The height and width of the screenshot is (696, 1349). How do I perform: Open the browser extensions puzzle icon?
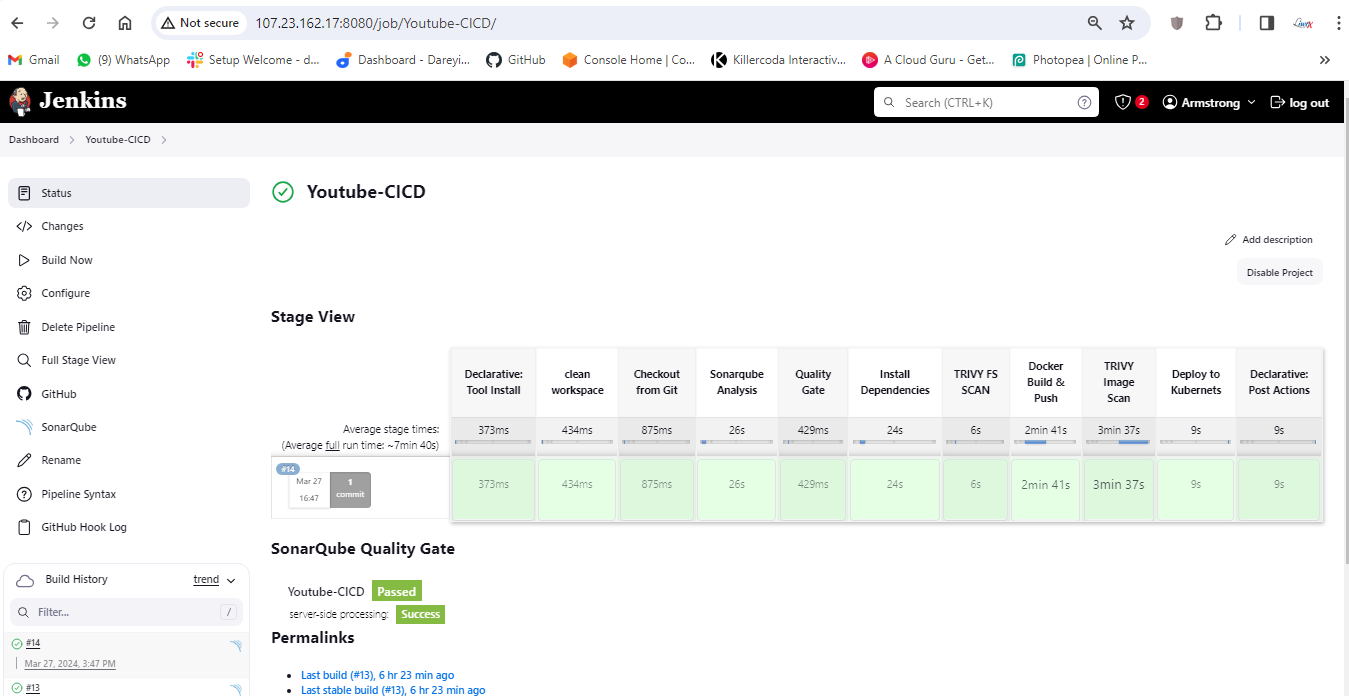coord(1213,23)
